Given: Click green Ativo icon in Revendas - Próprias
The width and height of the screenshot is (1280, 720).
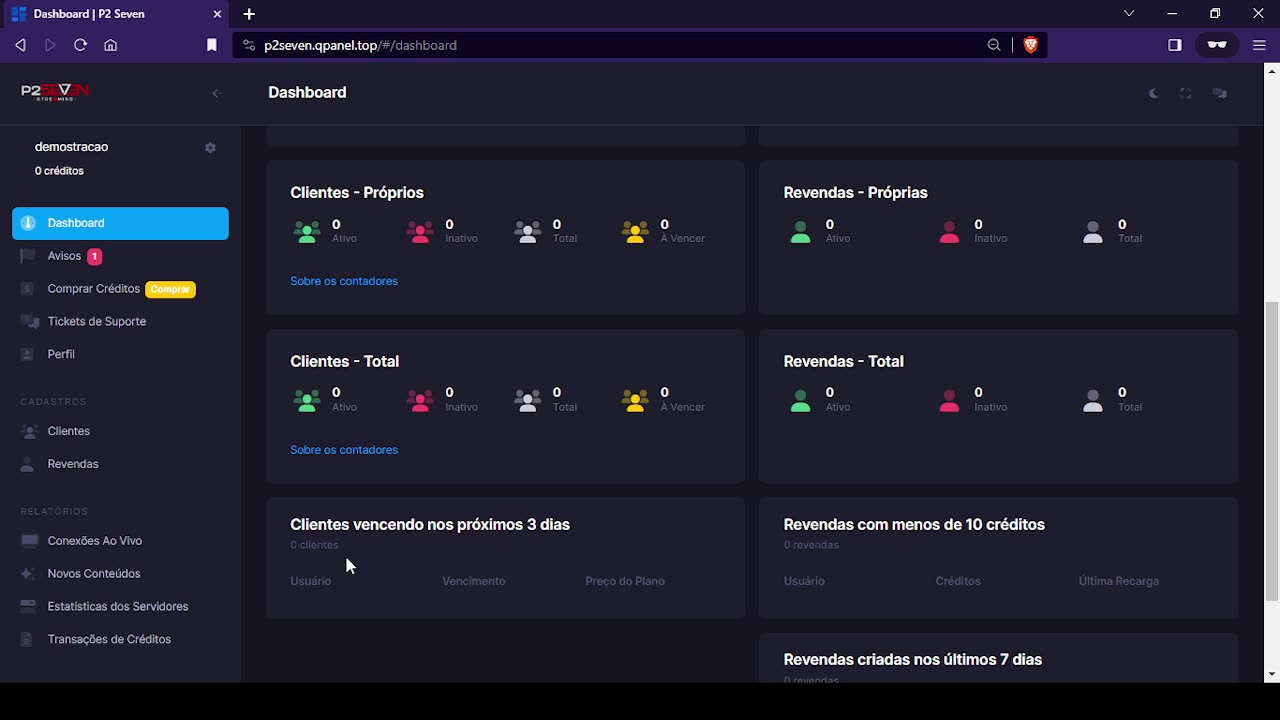Looking at the screenshot, I should click(x=800, y=232).
